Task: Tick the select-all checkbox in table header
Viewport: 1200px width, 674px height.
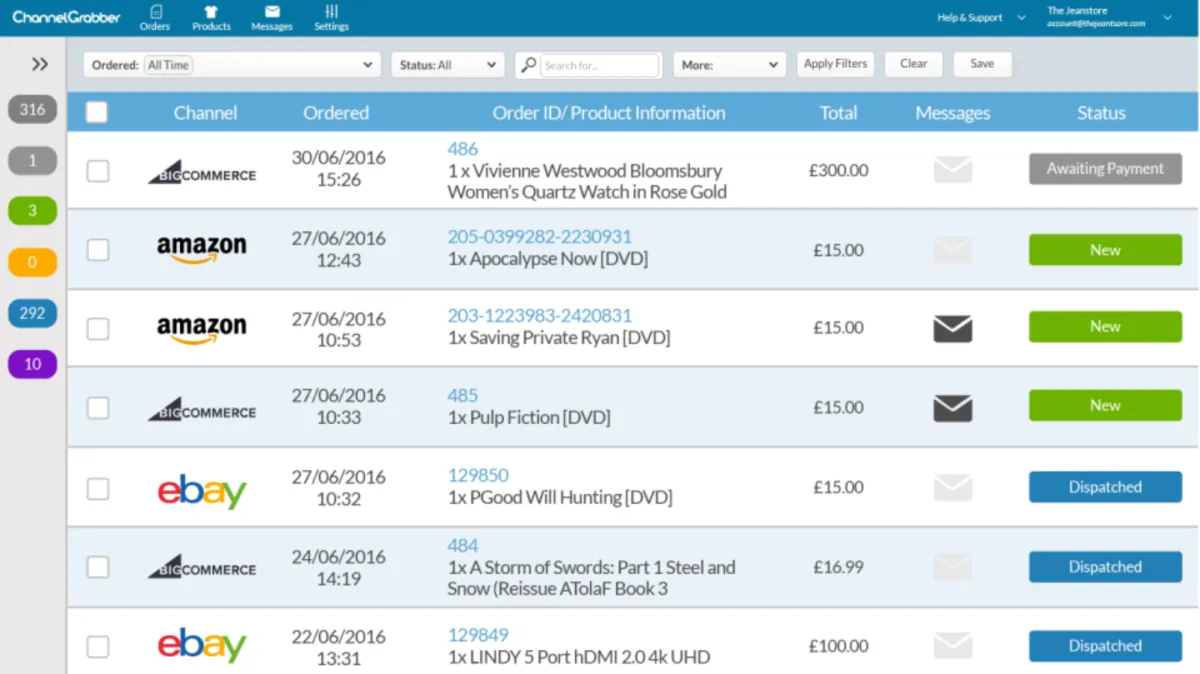Action: [97, 113]
